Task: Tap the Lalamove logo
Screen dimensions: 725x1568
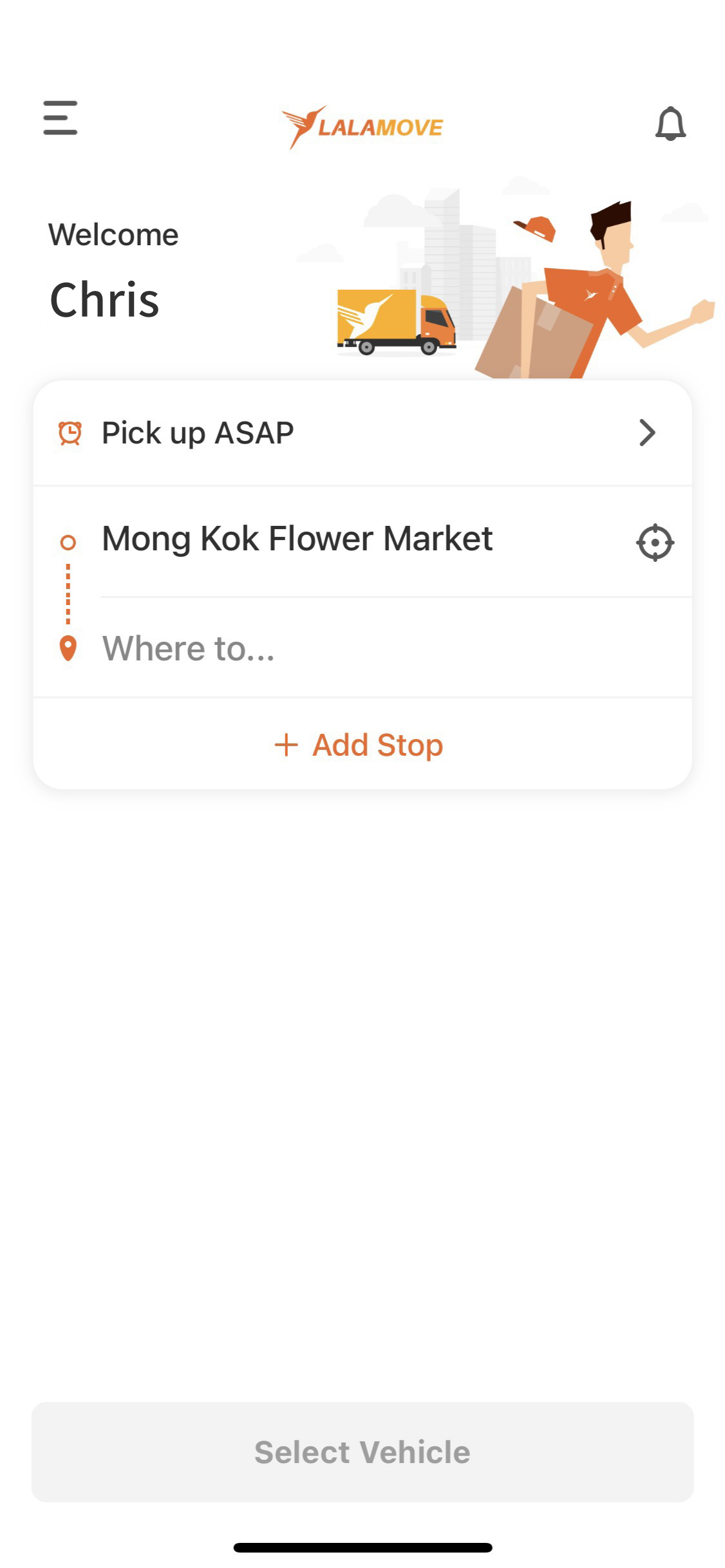Action: pyautogui.click(x=362, y=127)
